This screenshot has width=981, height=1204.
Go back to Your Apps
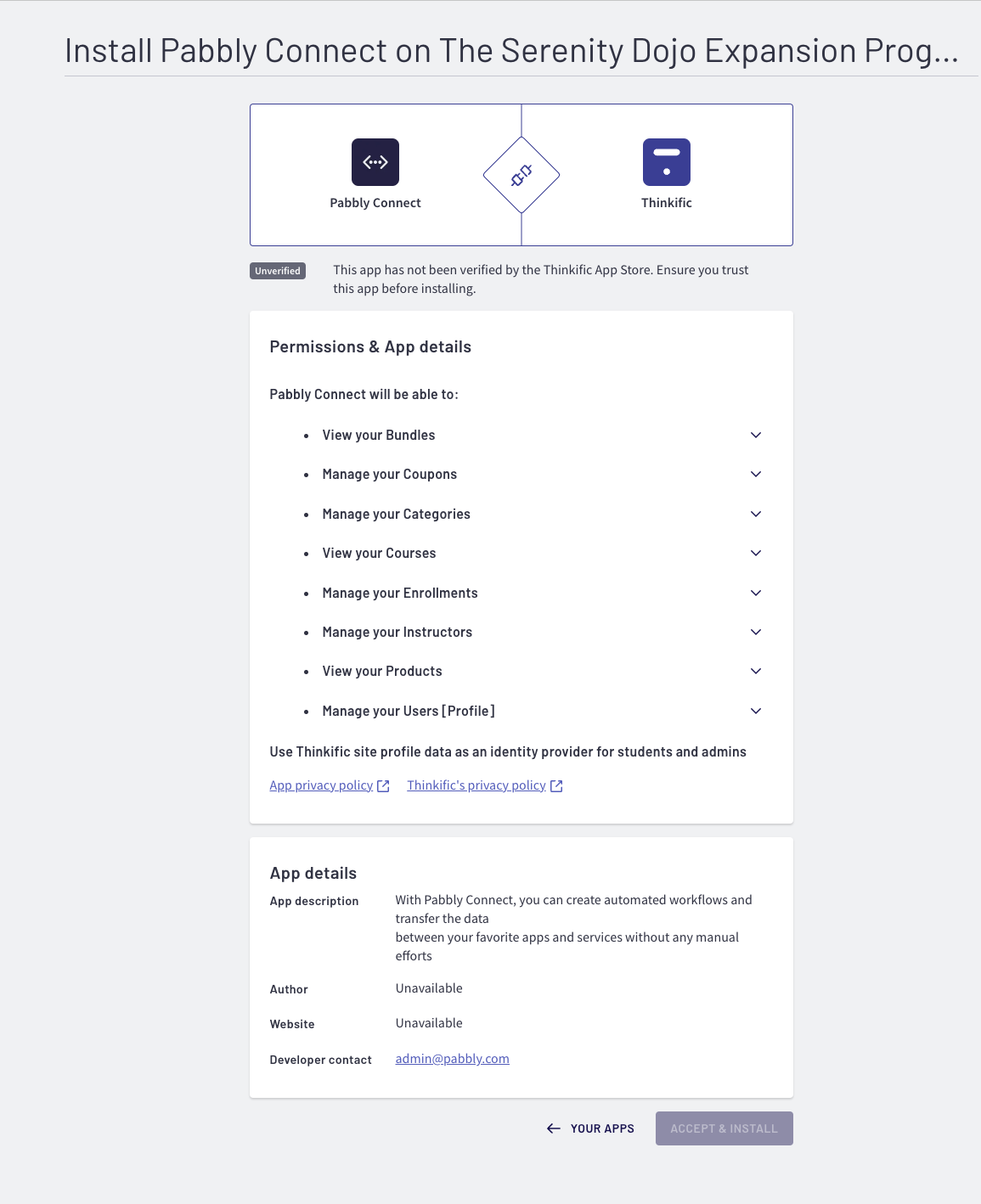590,1128
